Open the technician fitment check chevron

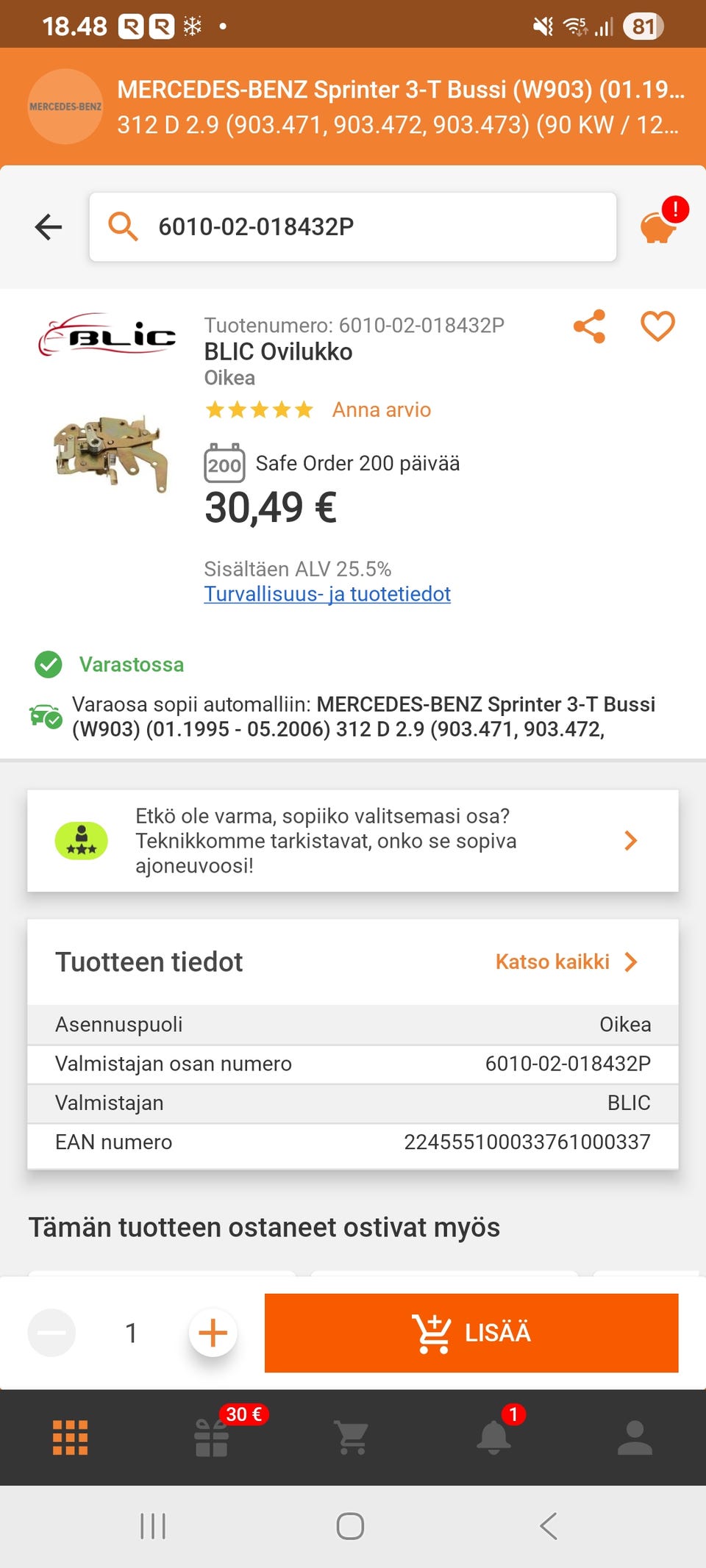630,840
